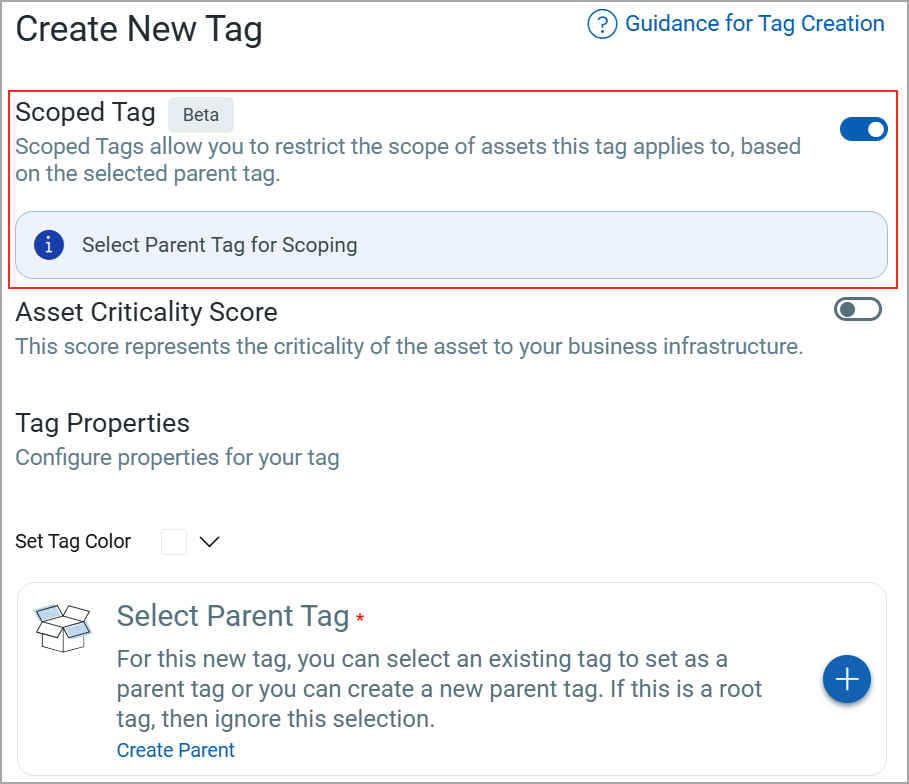The height and width of the screenshot is (784, 909).
Task: Click the Scoped Tag label
Action: click(86, 113)
